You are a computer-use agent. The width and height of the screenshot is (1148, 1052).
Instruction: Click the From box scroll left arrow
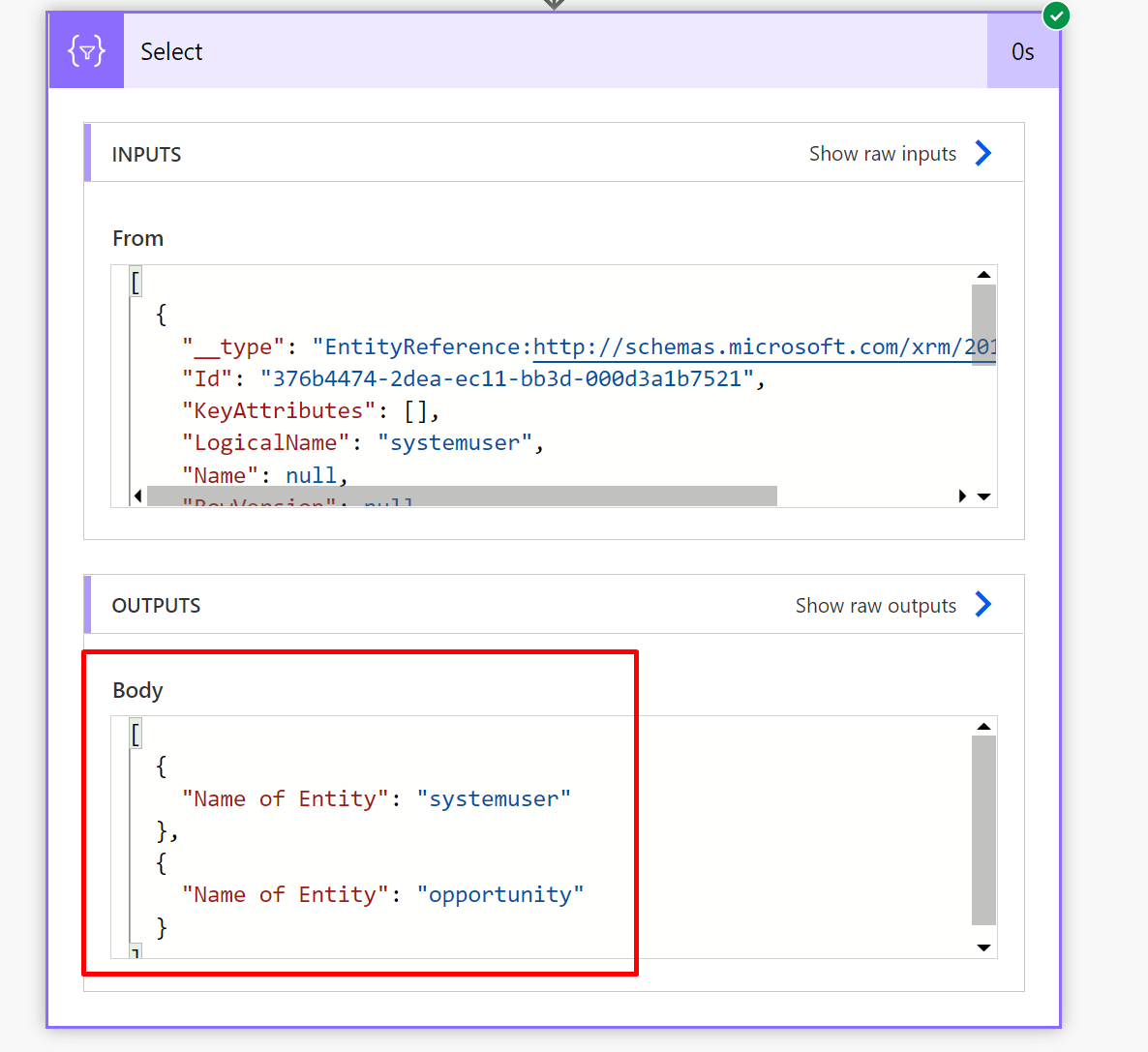[x=137, y=496]
